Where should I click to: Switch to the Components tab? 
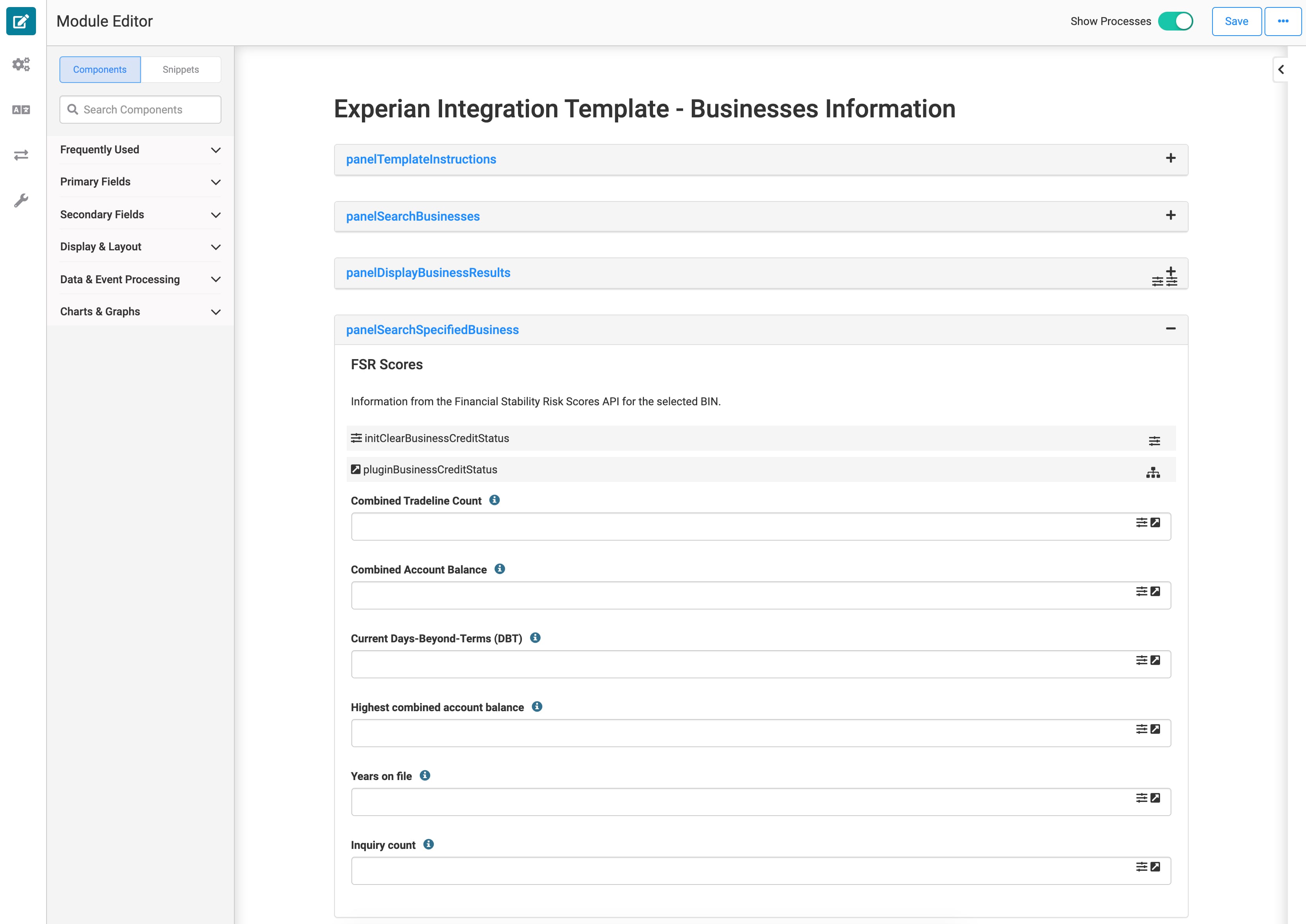(x=100, y=69)
